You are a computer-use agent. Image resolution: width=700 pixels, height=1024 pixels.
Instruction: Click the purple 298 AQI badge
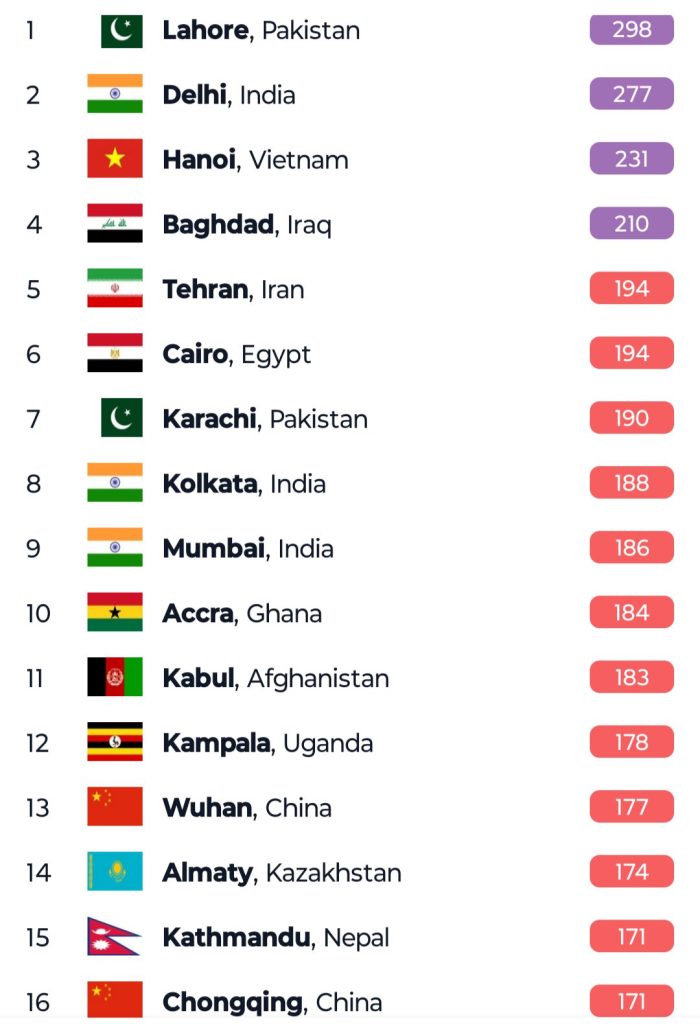[631, 30]
